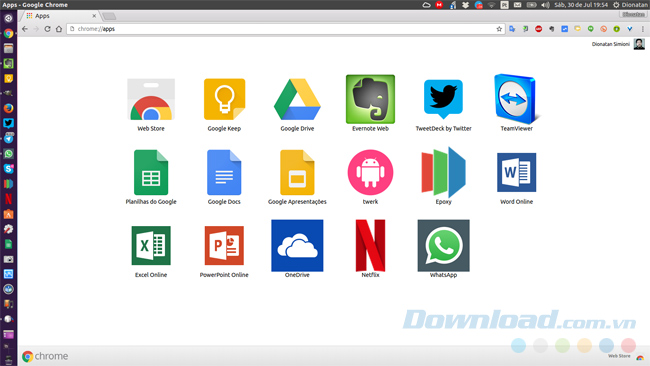Launch Word Online app
Image resolution: width=650 pixels, height=366 pixels.
[x=517, y=172]
